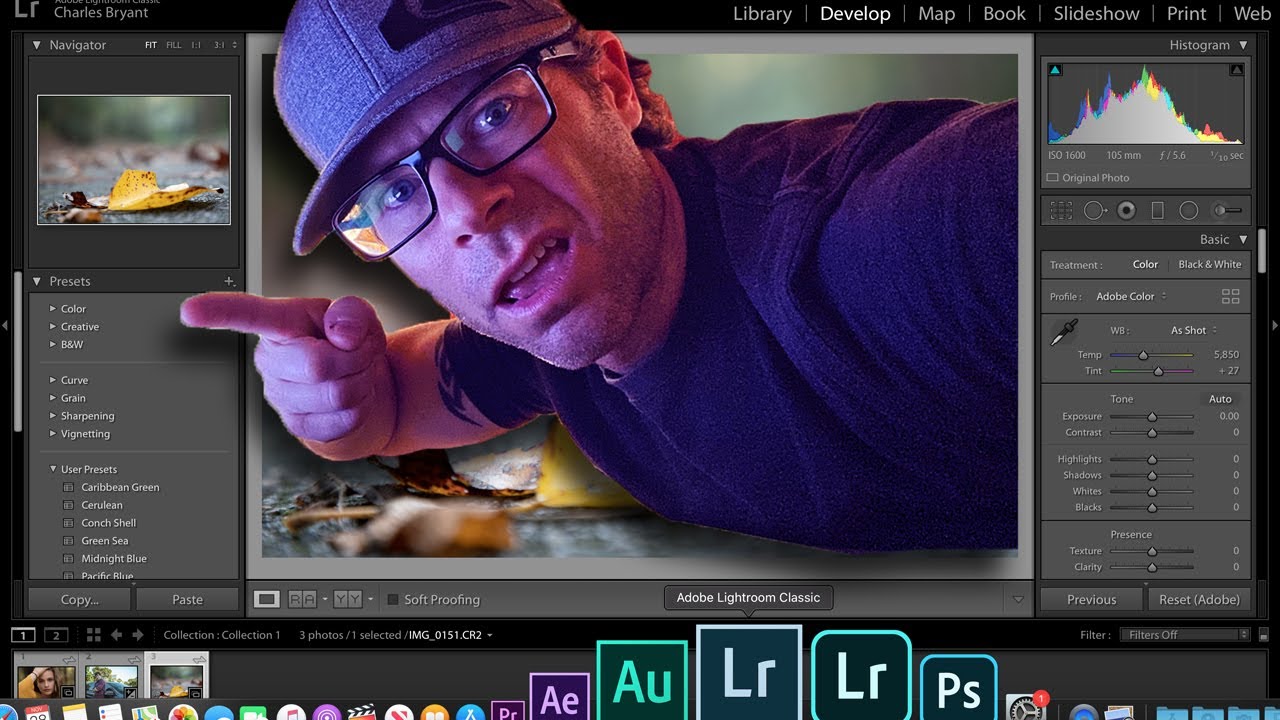Open System Preferences from the dock
The height and width of the screenshot is (720, 1280).
tap(1025, 706)
